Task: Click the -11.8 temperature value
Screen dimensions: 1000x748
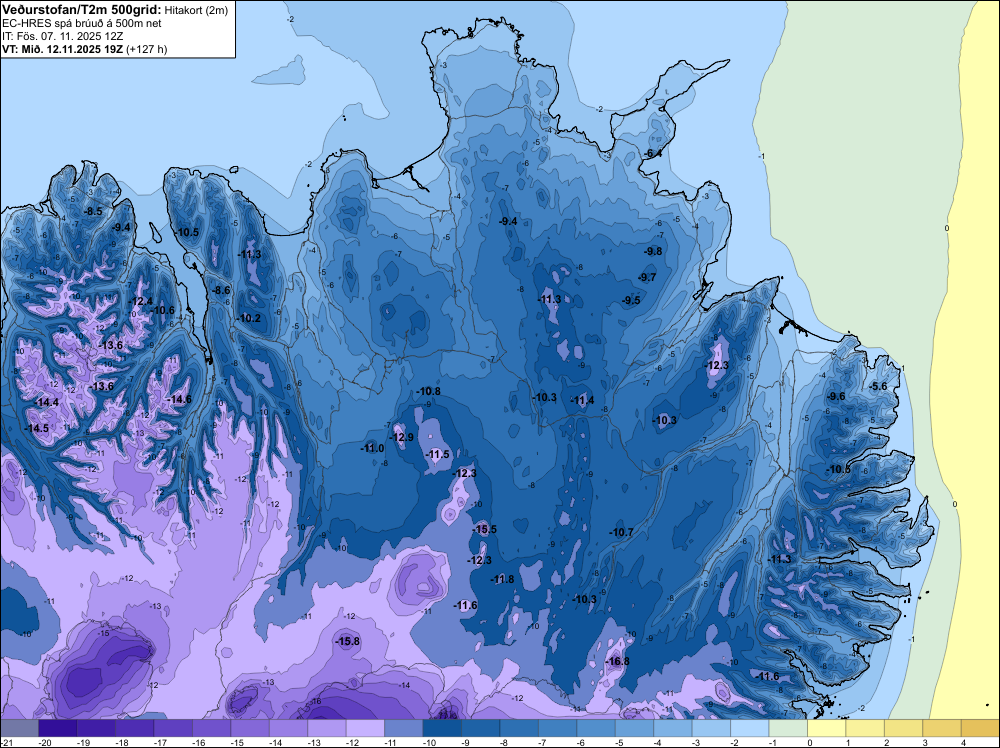Action: pos(502,580)
